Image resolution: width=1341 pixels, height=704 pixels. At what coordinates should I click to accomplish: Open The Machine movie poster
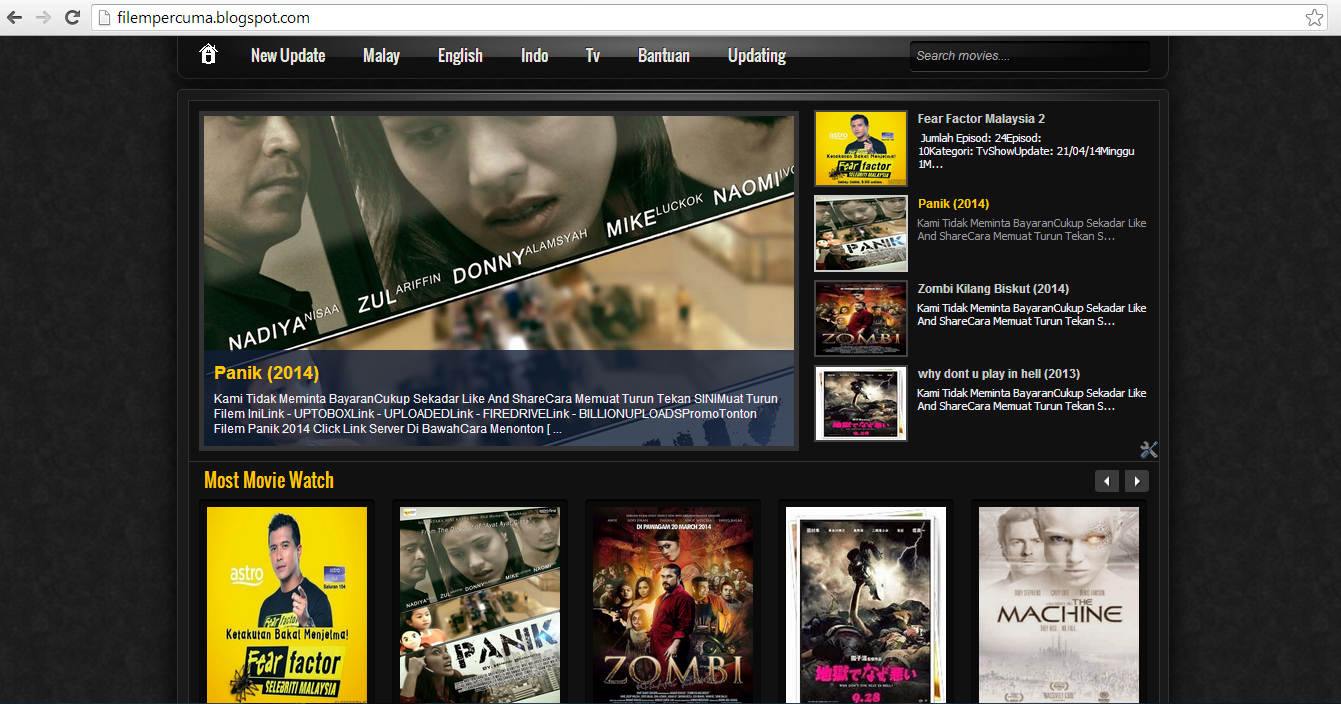coord(1059,604)
